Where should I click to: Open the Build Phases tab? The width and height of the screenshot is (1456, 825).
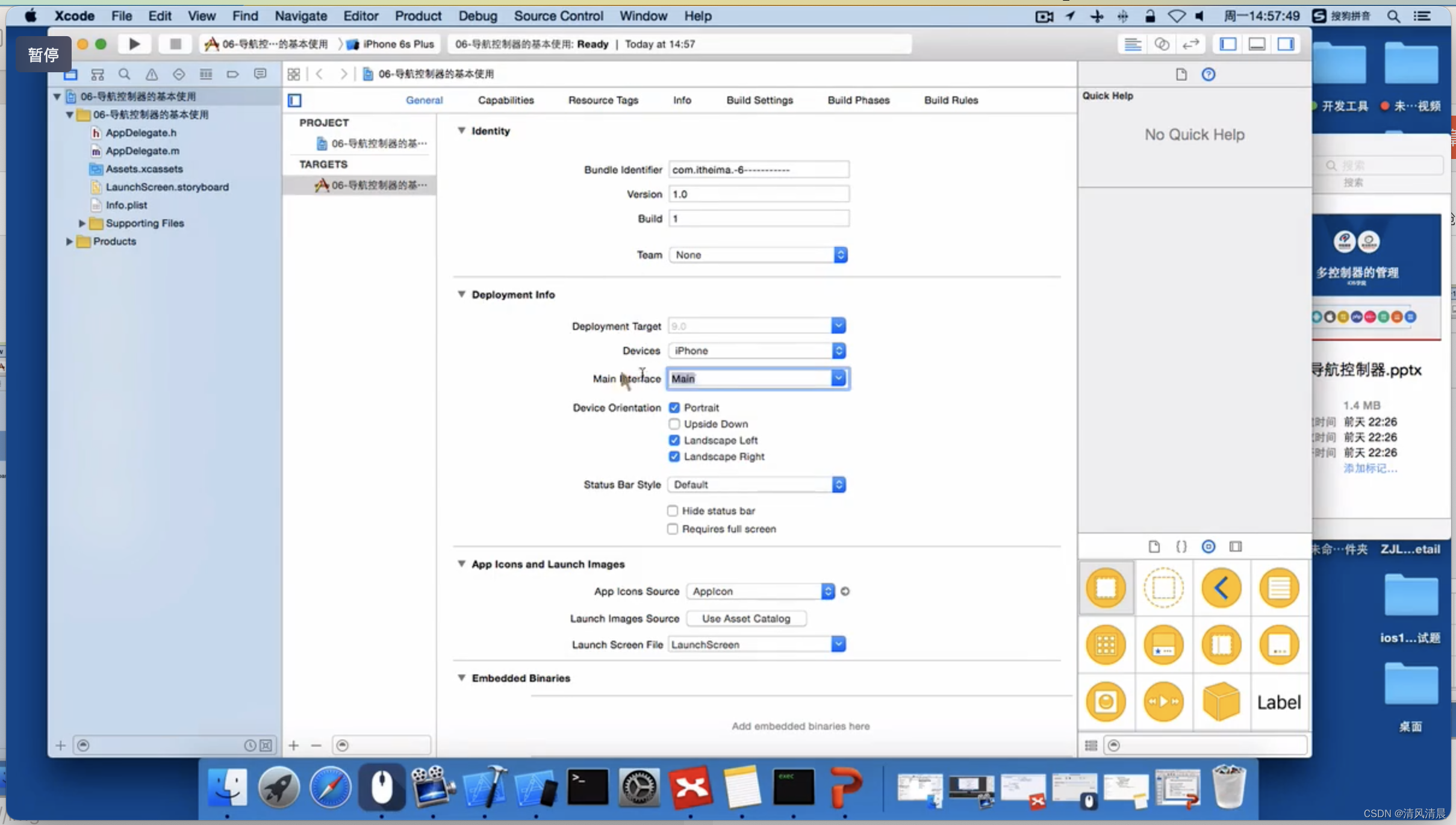tap(858, 99)
